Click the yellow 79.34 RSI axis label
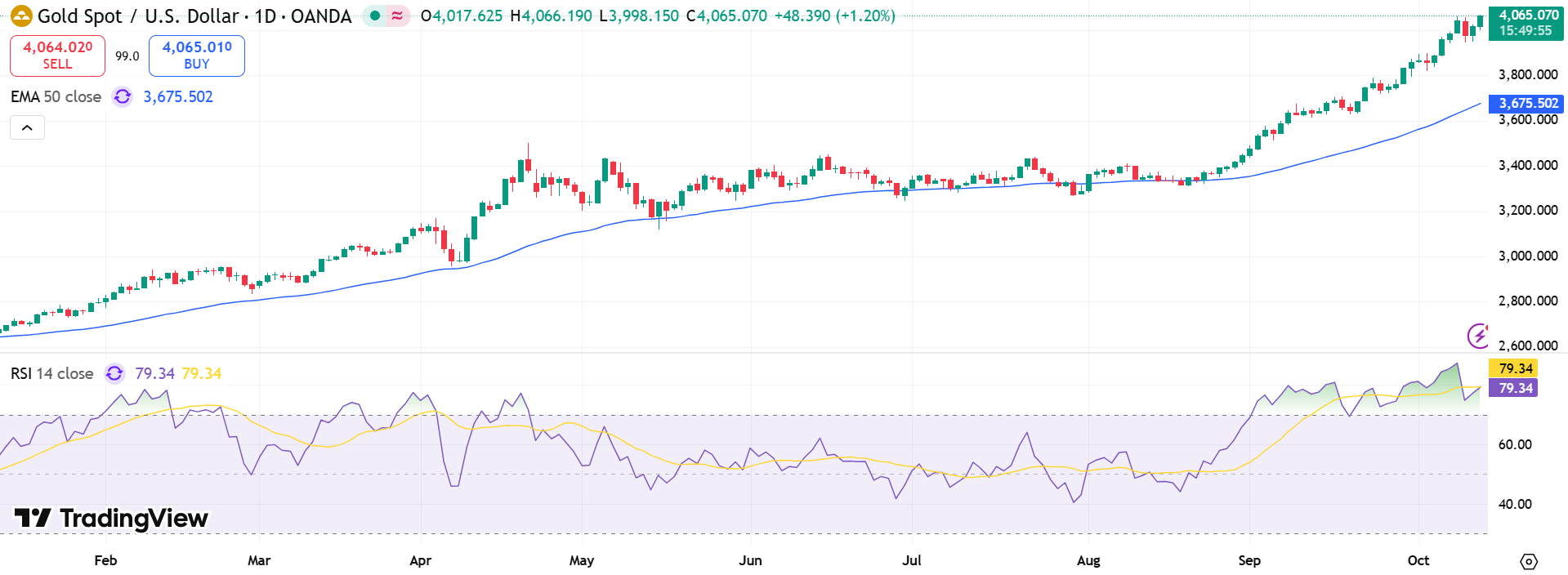Screen dimensions: 1568x575 pos(1513,368)
